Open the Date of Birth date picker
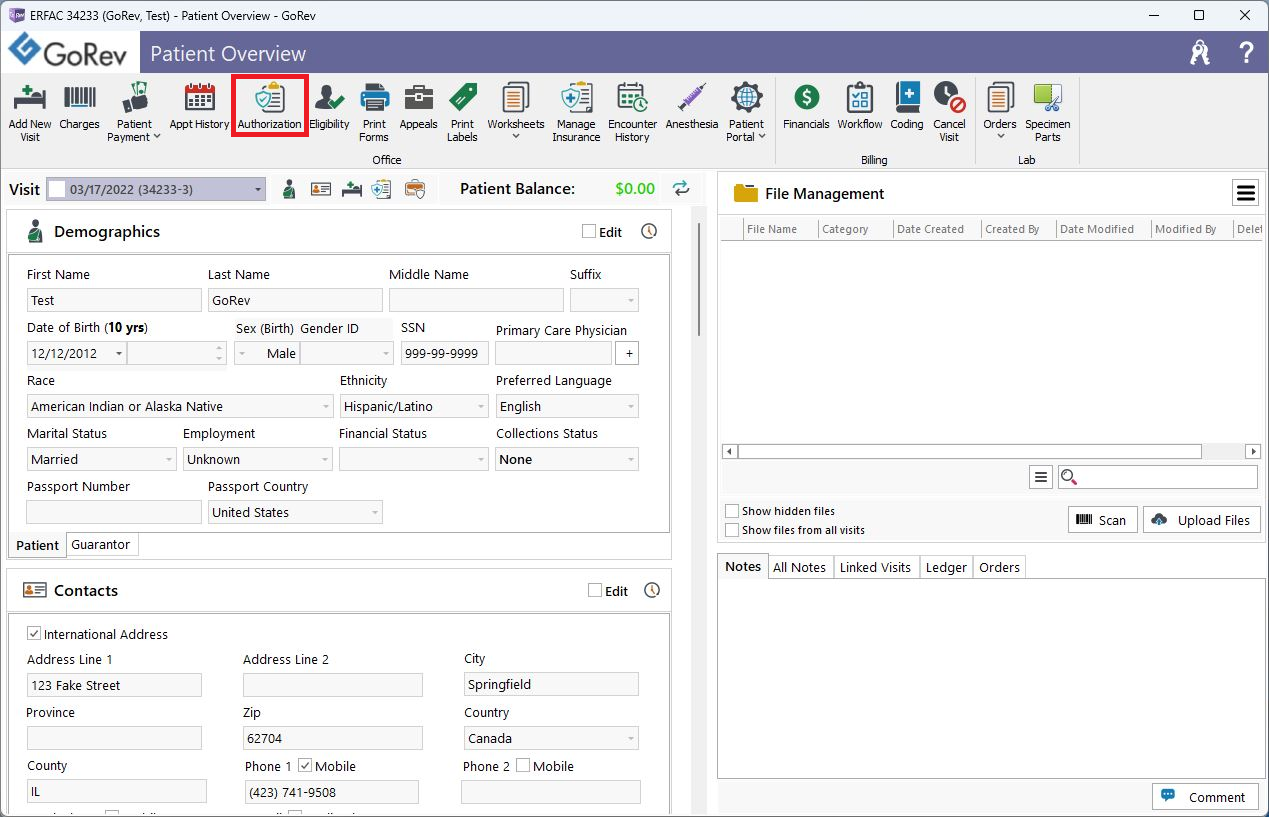 119,353
